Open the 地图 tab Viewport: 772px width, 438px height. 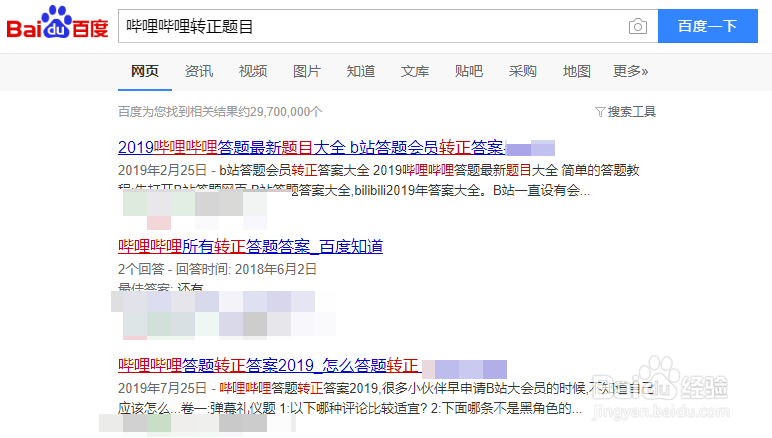(x=577, y=71)
